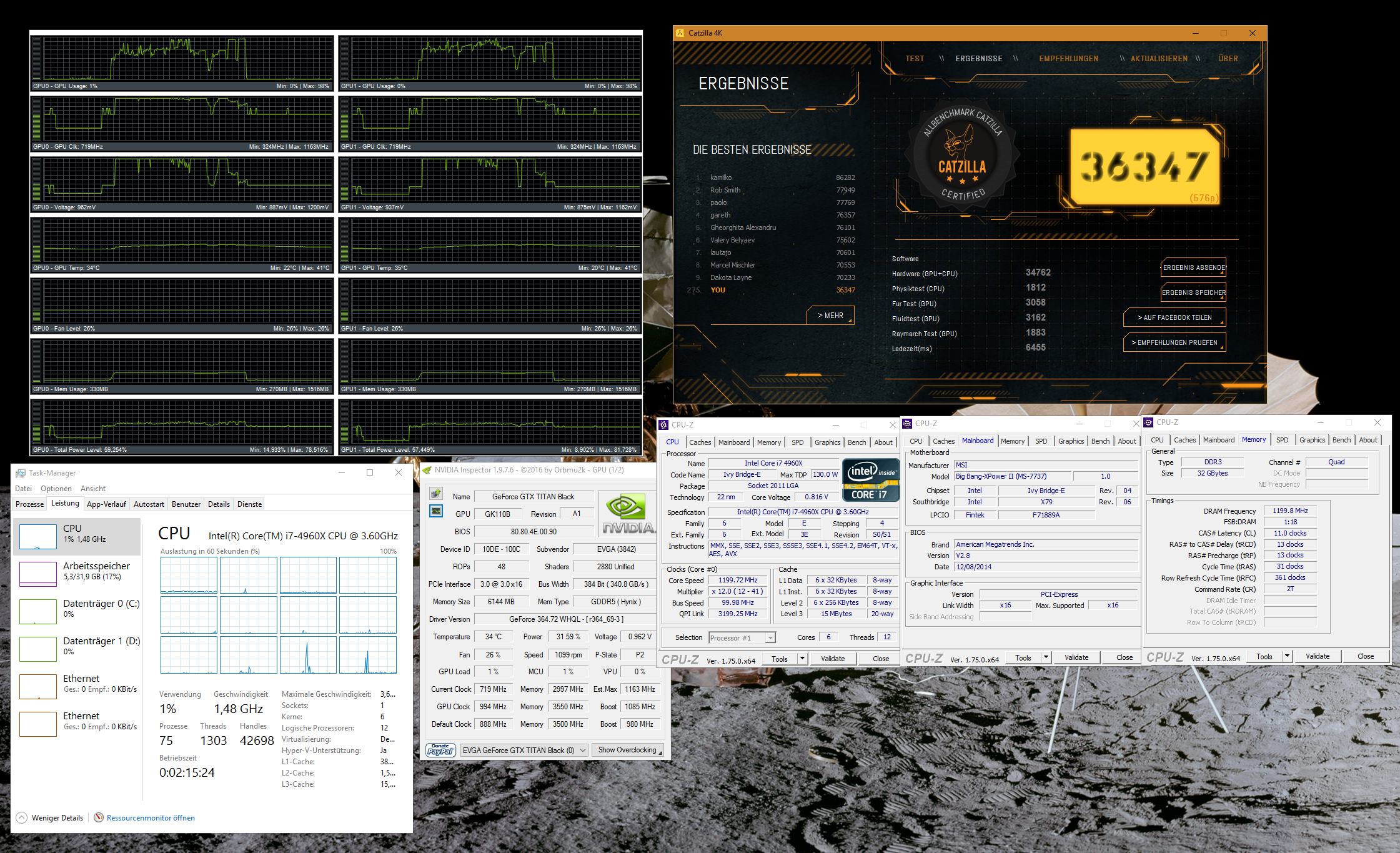Click Tools in the CPU tab CPU-Z window
Screen dimensions: 1400x853
[x=780, y=659]
